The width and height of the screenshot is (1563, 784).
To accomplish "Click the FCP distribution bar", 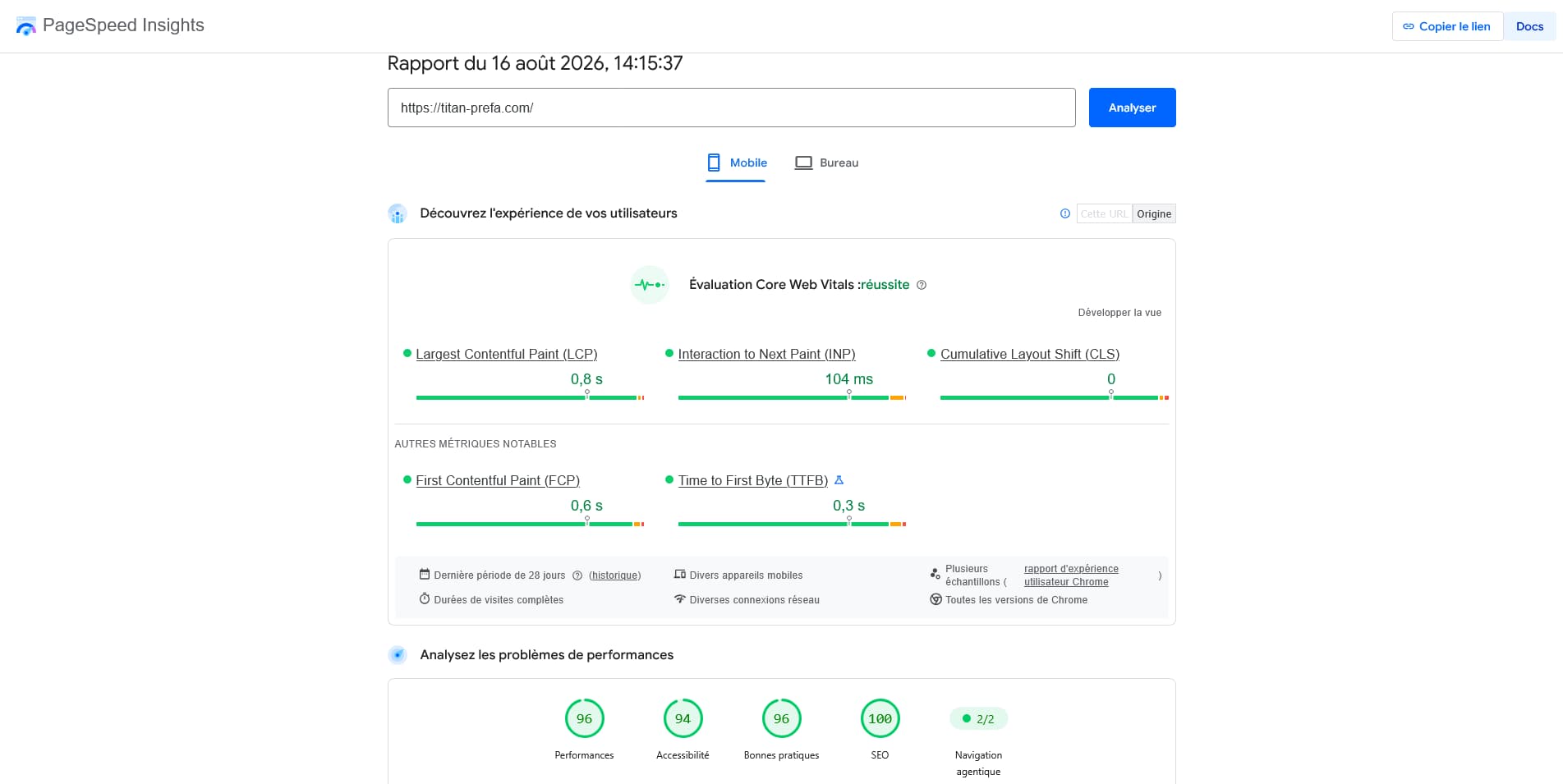I will (530, 524).
